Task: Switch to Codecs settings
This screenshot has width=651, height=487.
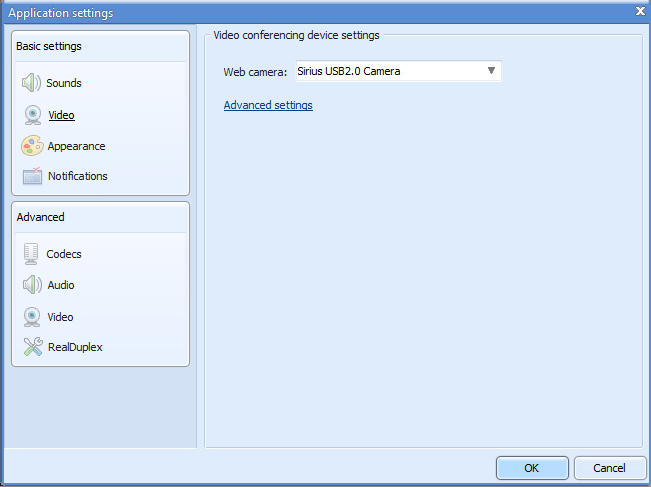Action: coord(64,254)
